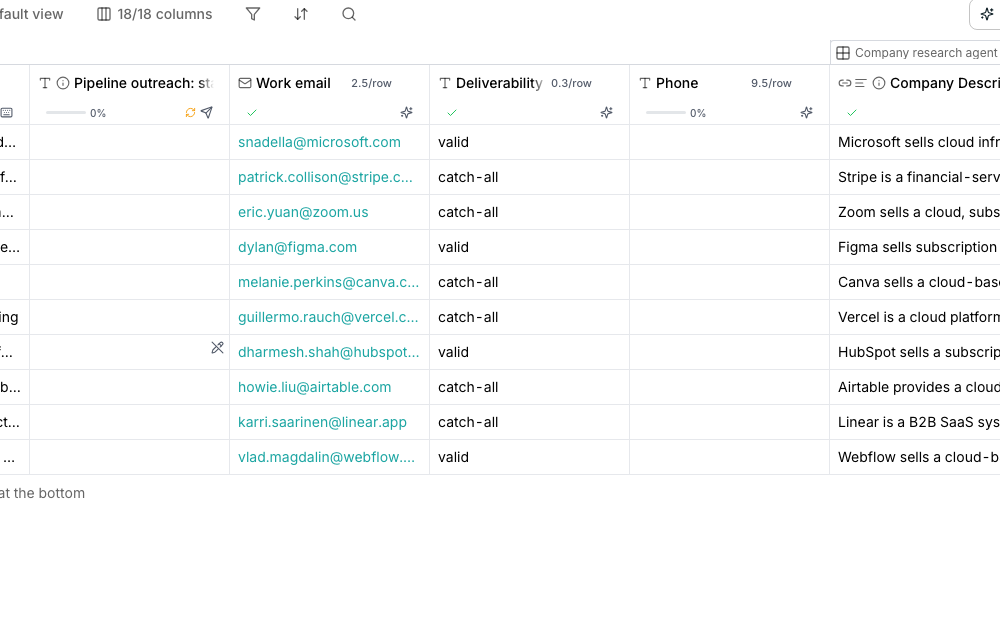This screenshot has height=620, width=1000.
Task: Click the Pipeline outreach refresh icon
Action: tap(190, 113)
